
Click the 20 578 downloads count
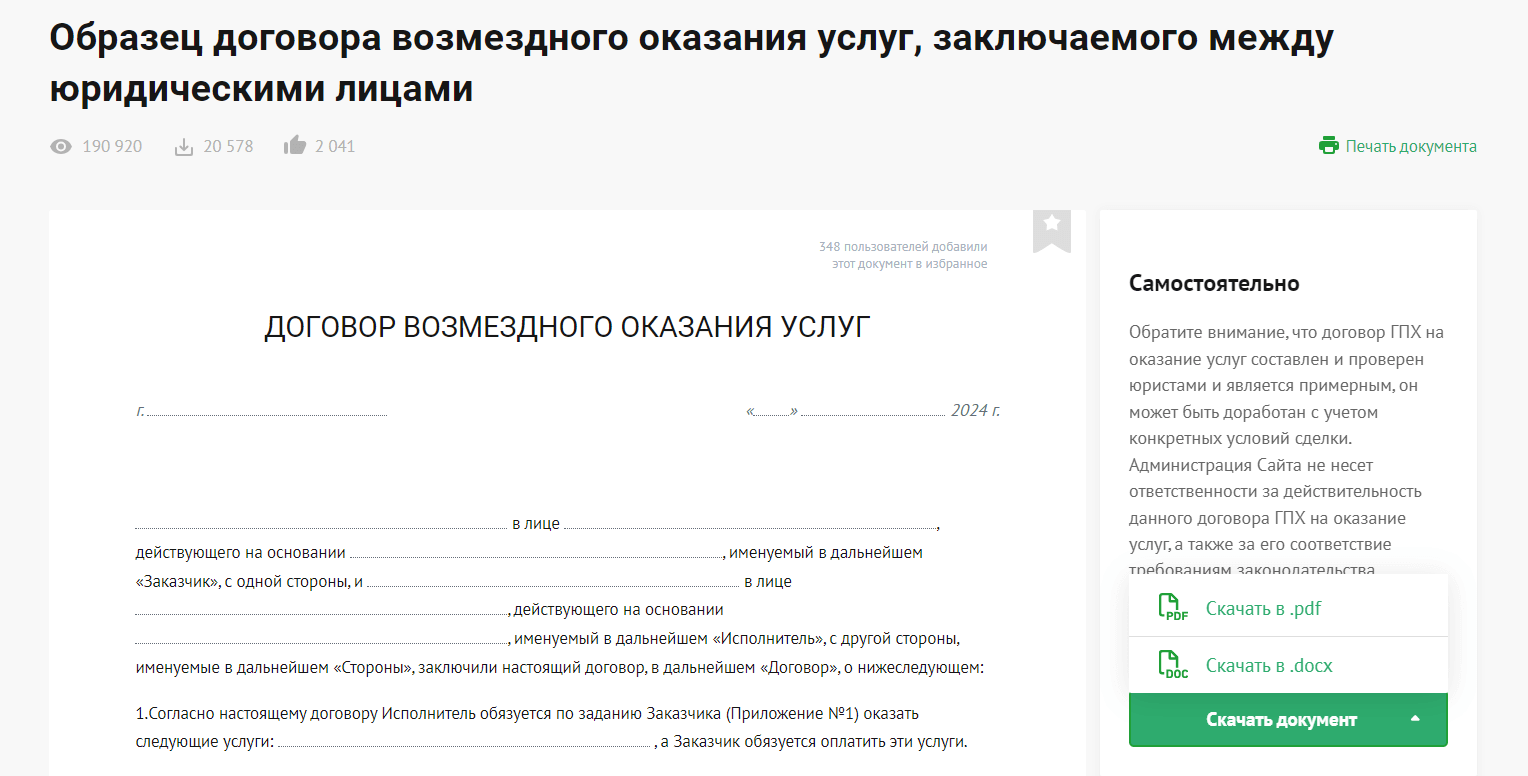click(228, 146)
